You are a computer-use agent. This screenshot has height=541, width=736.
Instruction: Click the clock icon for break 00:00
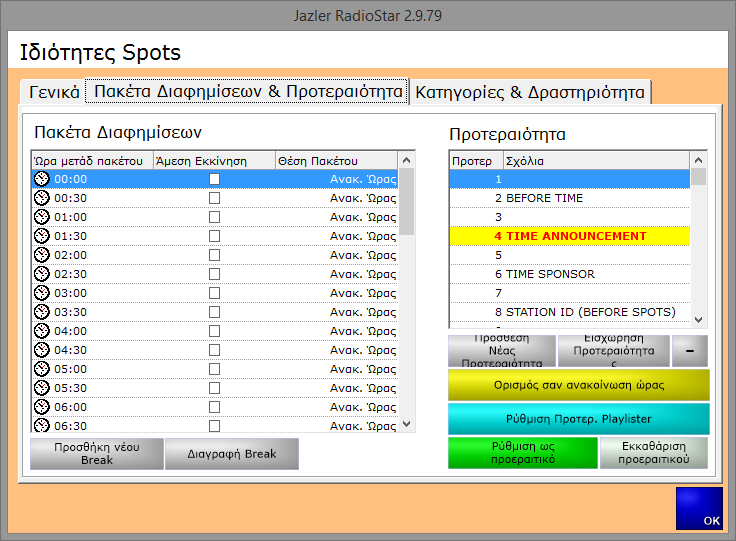[42, 179]
